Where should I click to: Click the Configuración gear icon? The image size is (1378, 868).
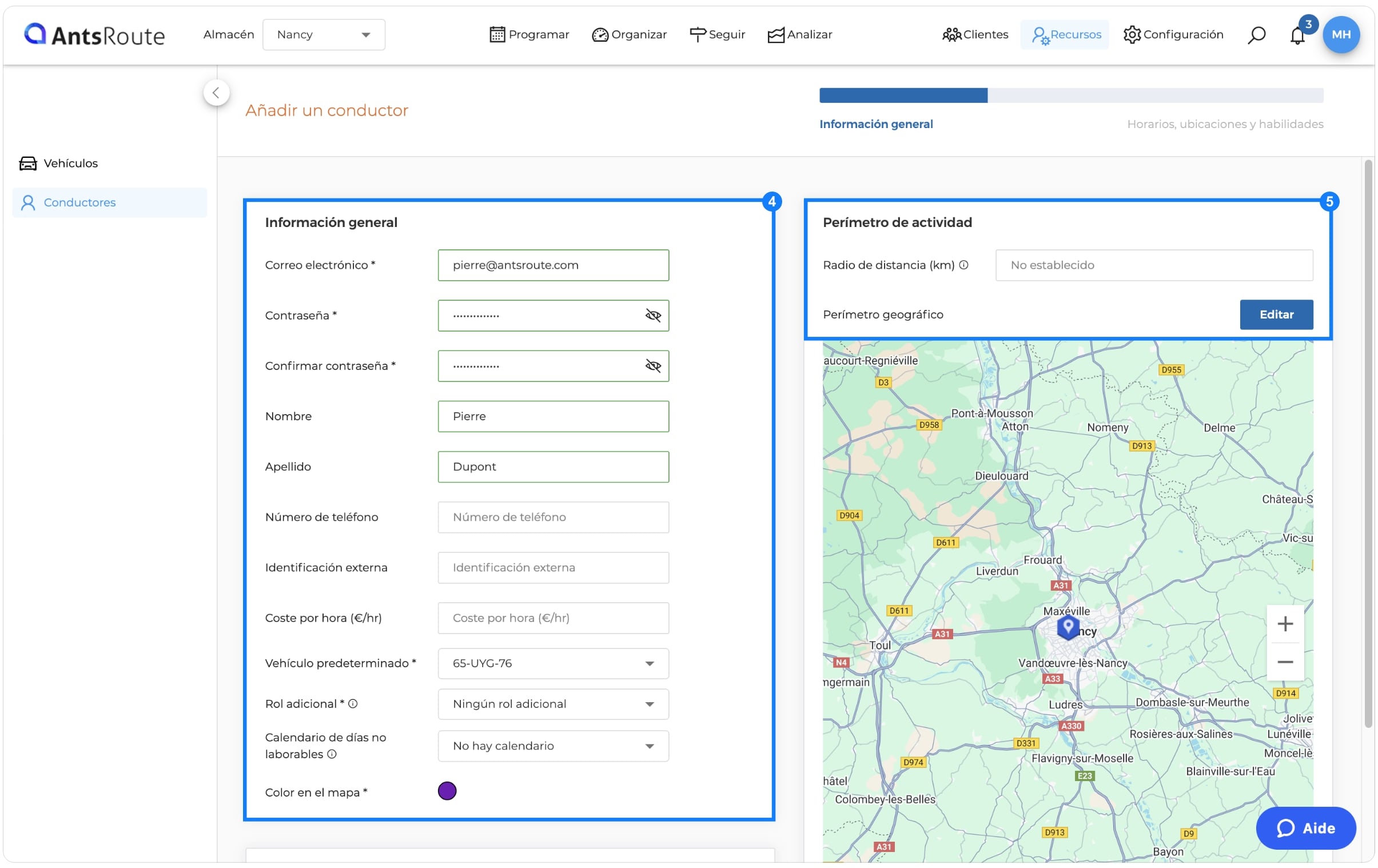tap(1132, 35)
